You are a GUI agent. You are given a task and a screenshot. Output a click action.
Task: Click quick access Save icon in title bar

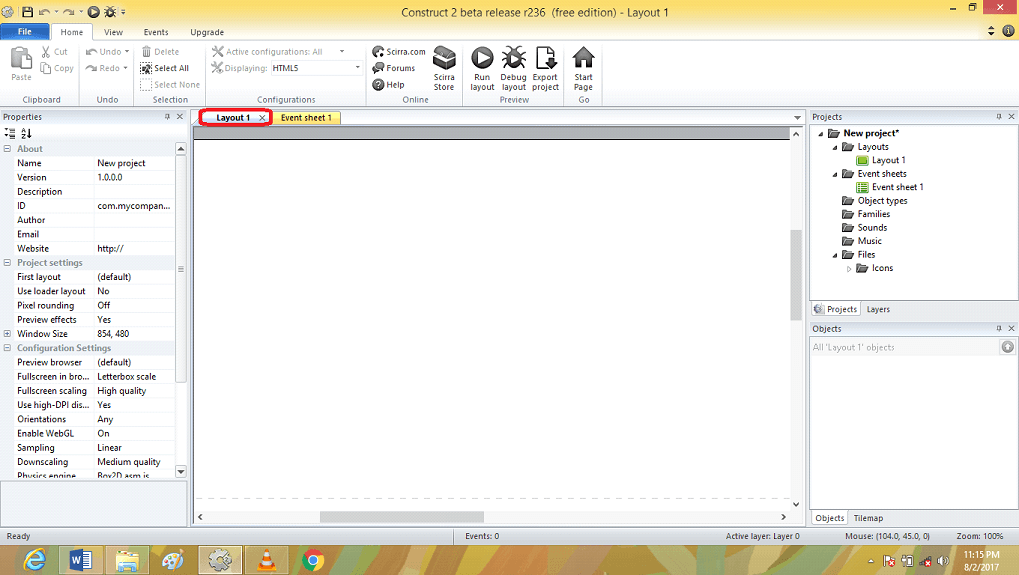(x=27, y=12)
